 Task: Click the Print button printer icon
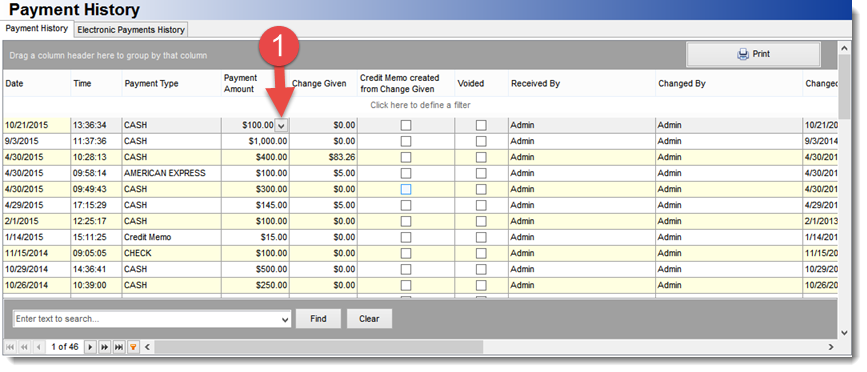click(743, 54)
